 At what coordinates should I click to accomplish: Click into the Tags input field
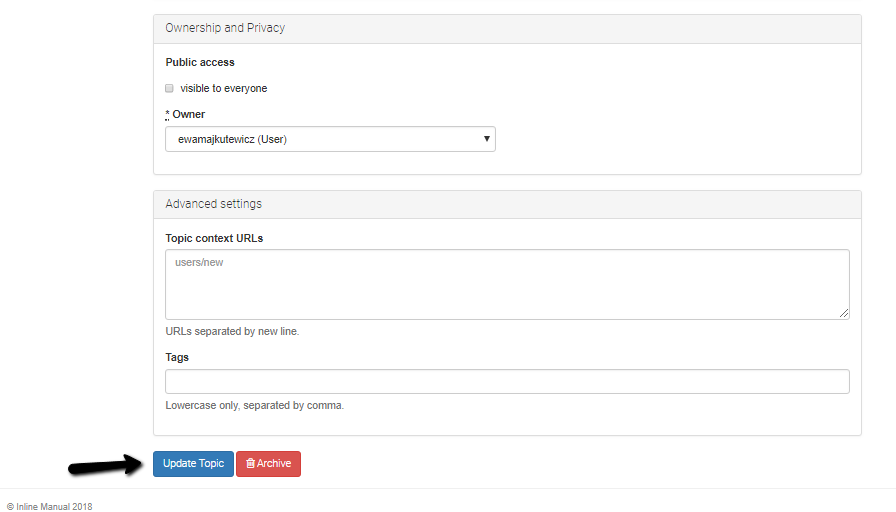pos(507,381)
